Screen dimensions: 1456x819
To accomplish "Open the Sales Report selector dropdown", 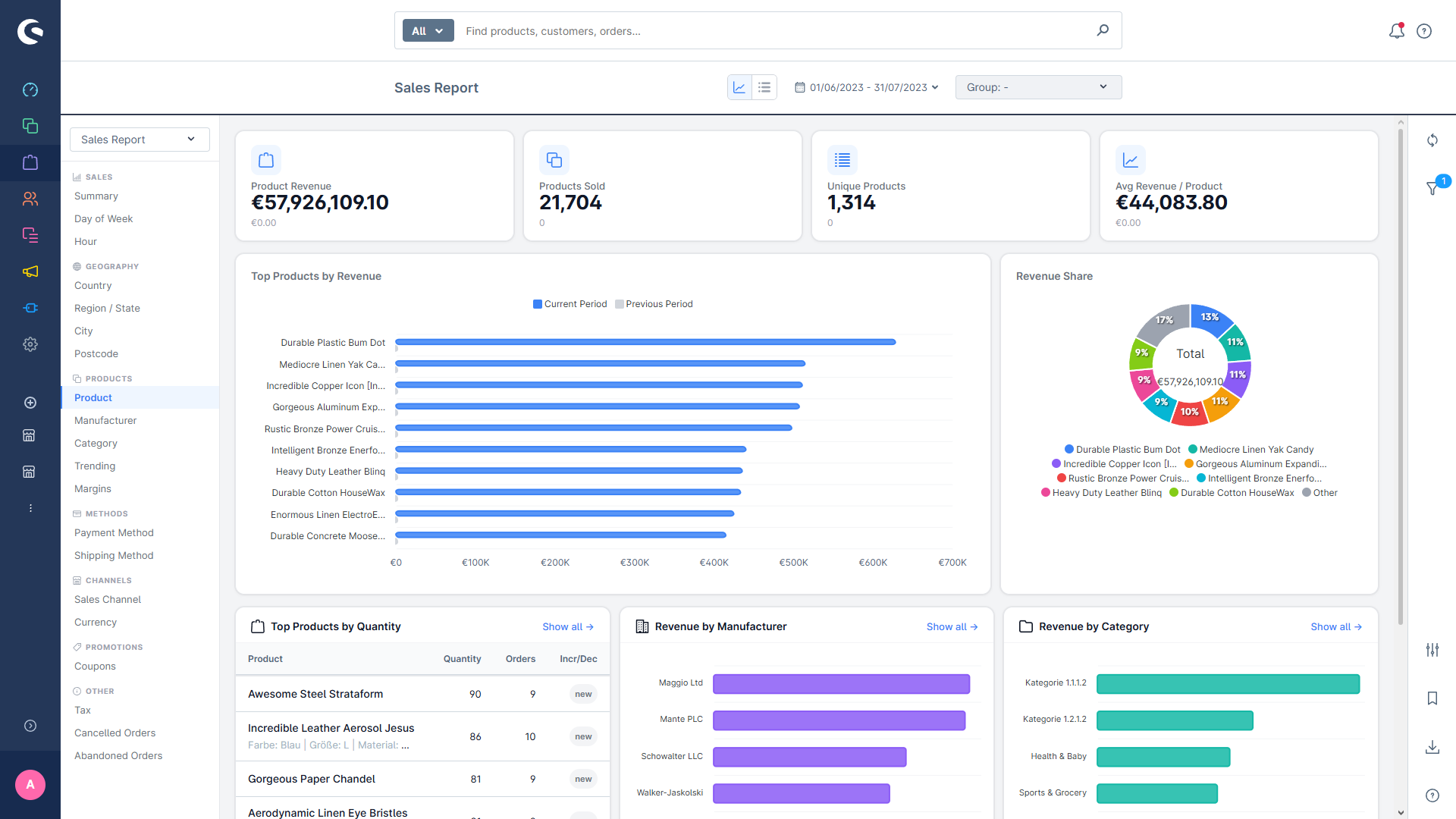I will (140, 140).
